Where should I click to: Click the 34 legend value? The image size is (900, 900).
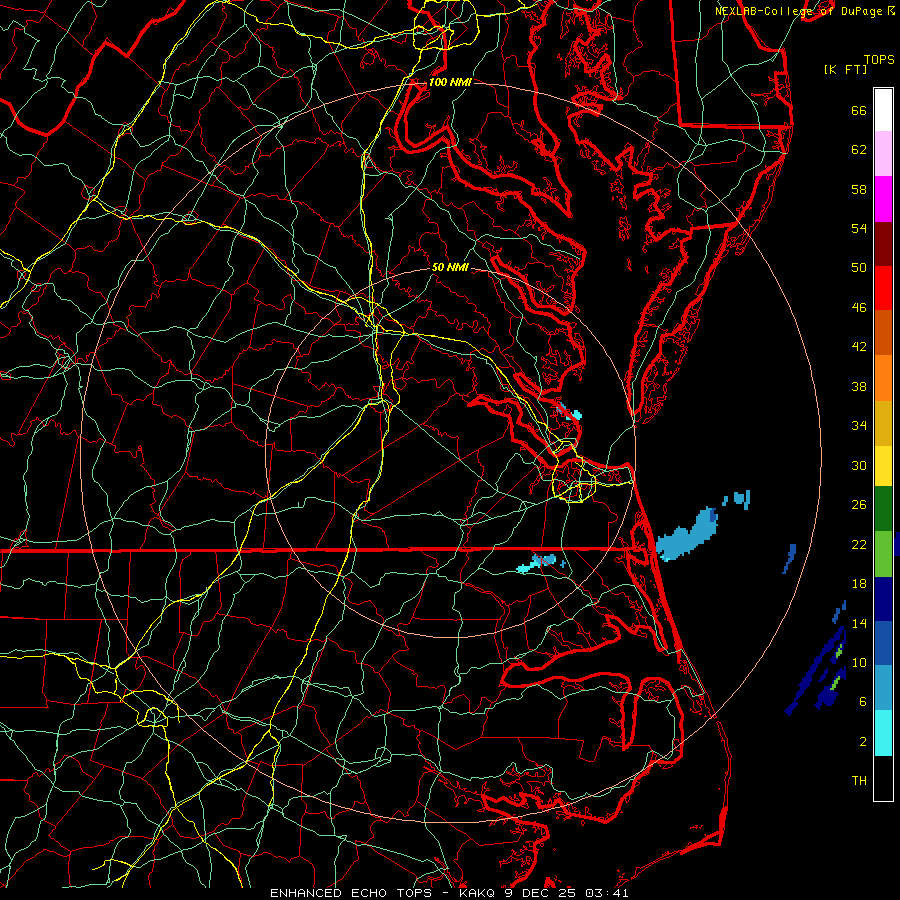859,426
